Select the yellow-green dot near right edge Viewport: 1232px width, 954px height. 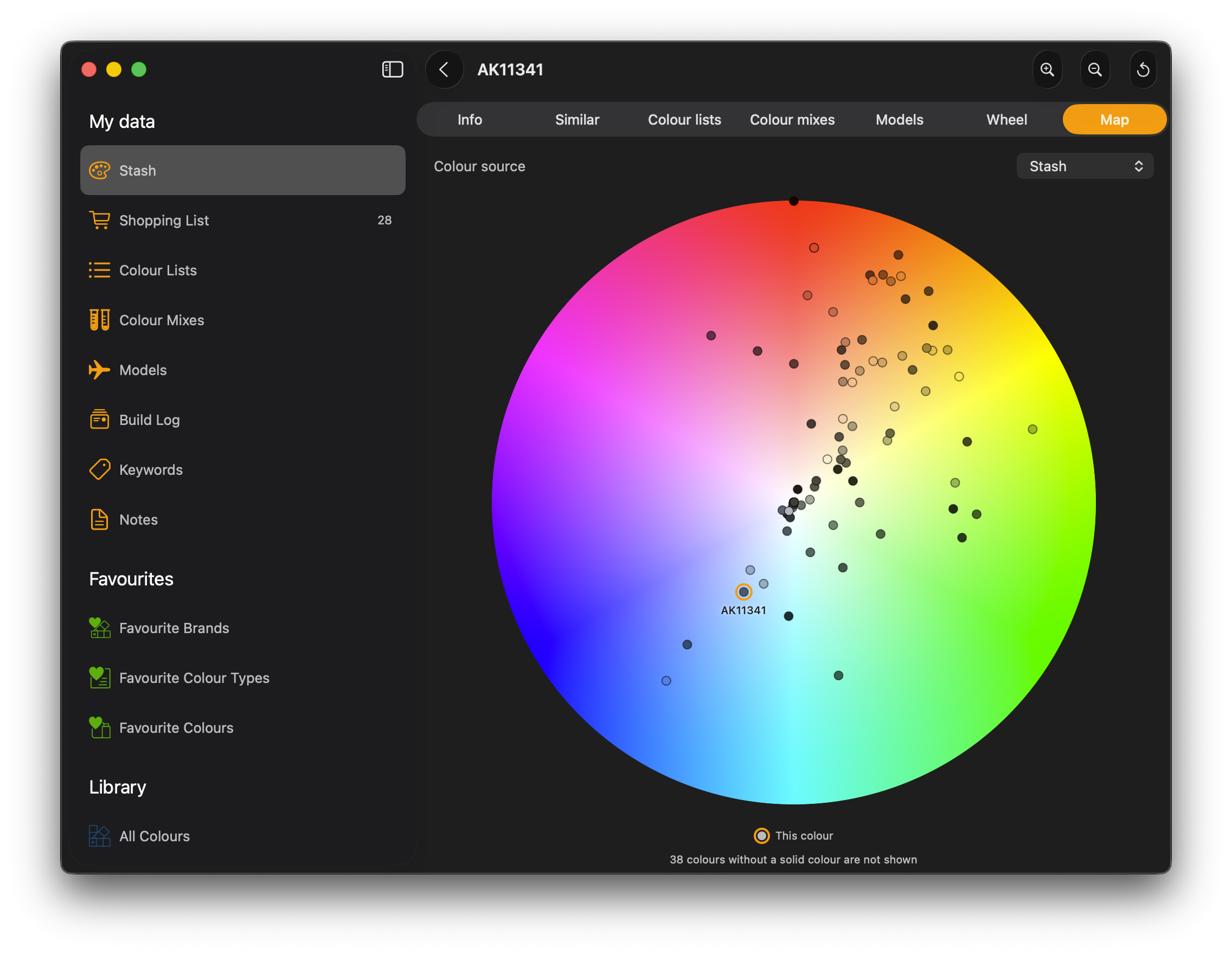[1032, 429]
